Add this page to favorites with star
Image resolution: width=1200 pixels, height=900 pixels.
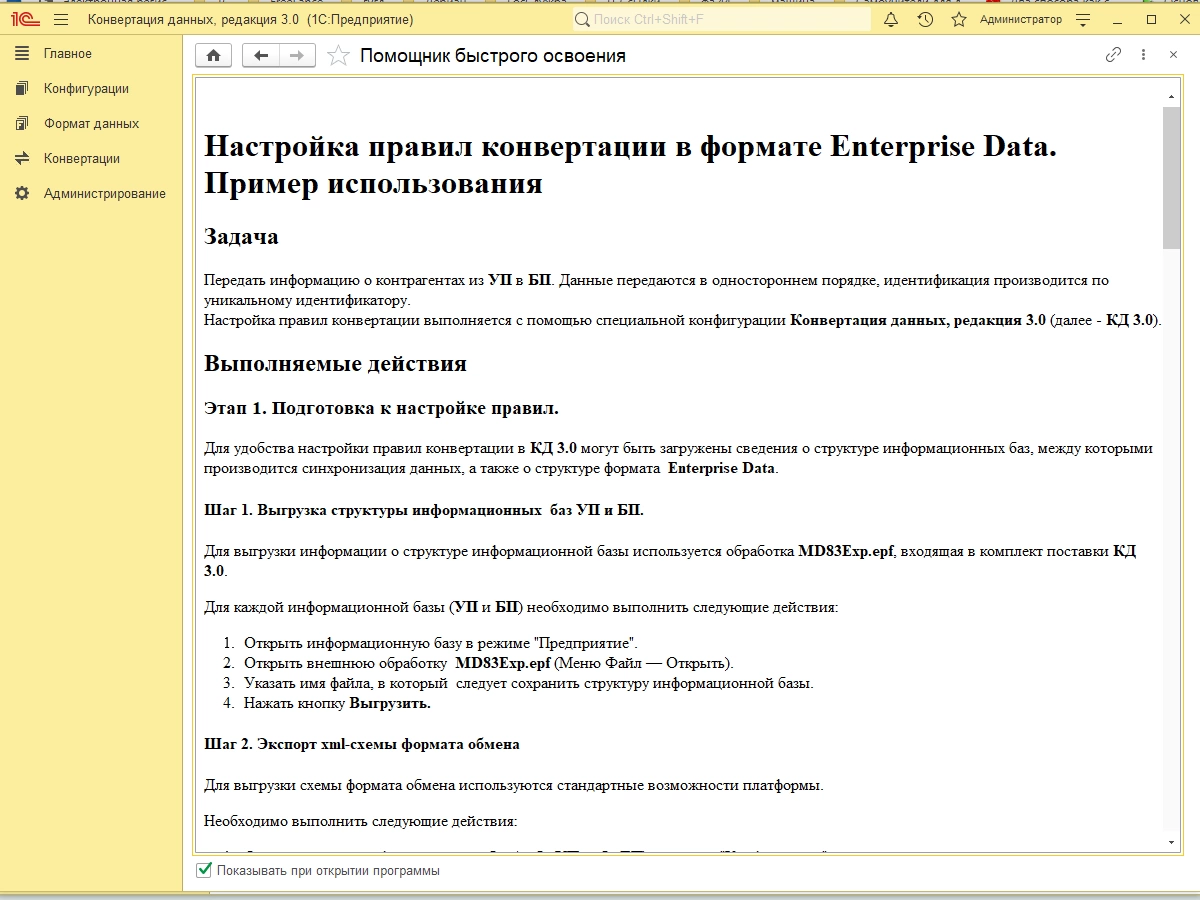pos(339,56)
